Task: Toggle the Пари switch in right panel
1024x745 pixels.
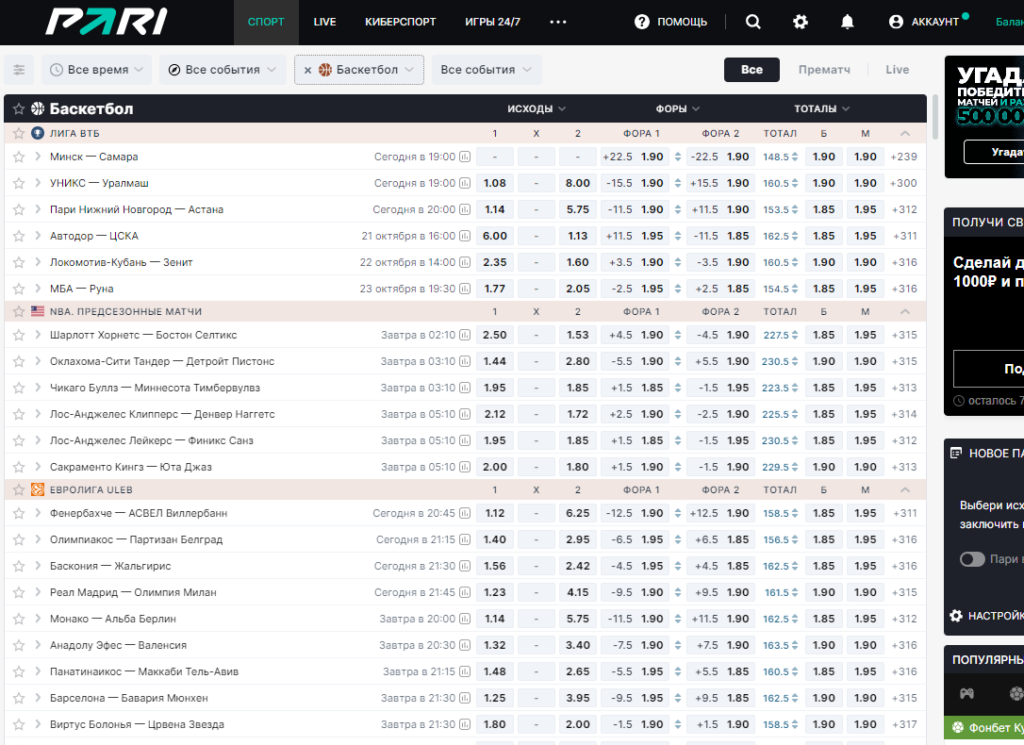Action: tap(972, 559)
